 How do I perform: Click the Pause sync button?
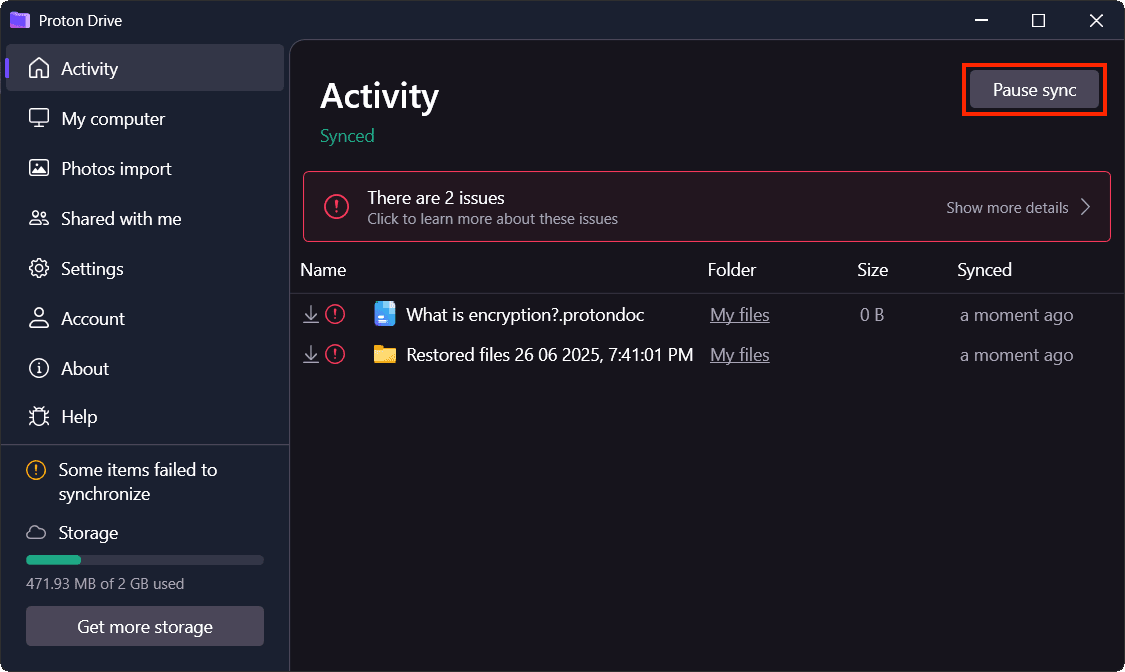(1034, 90)
